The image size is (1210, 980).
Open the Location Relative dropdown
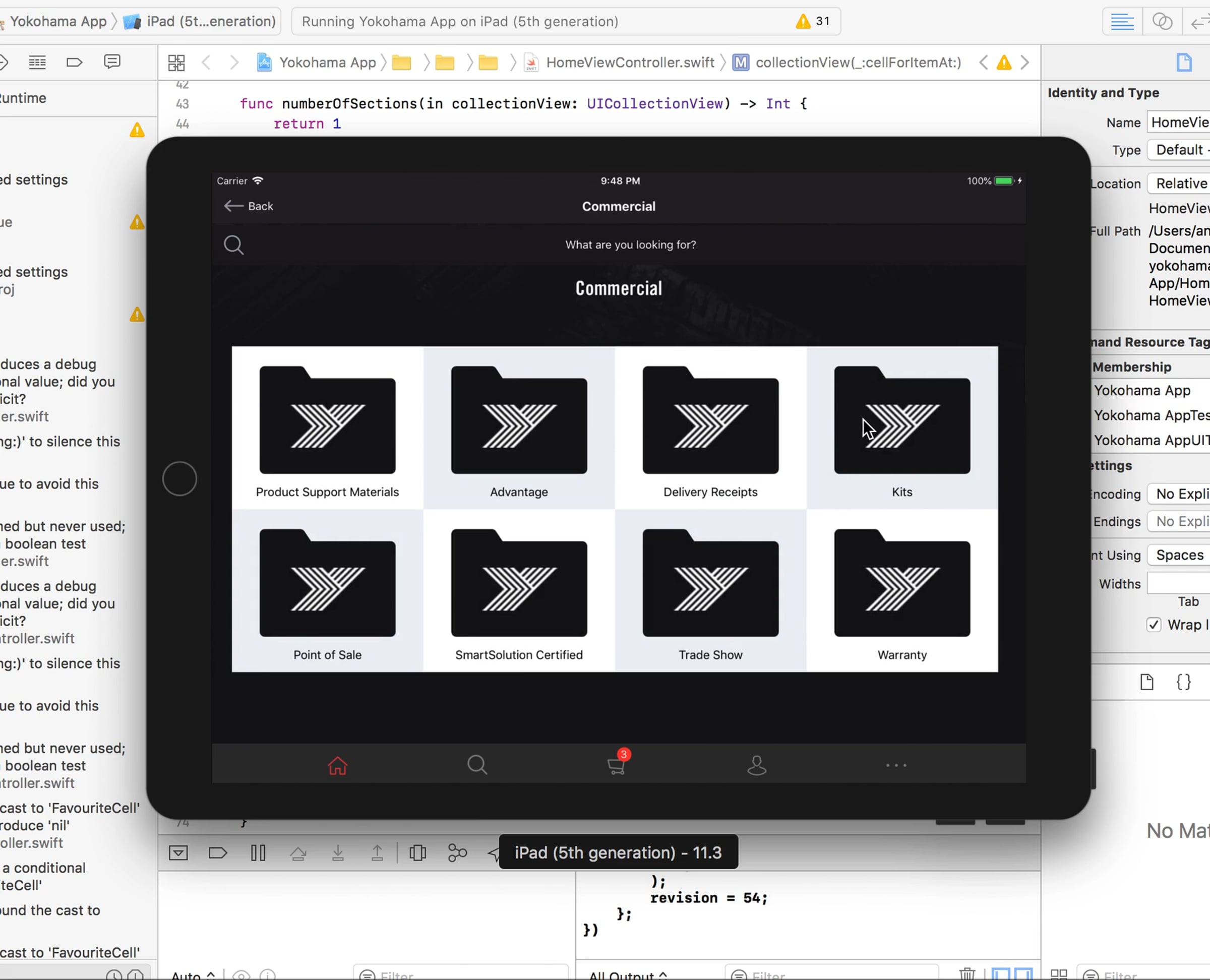pos(1179,183)
